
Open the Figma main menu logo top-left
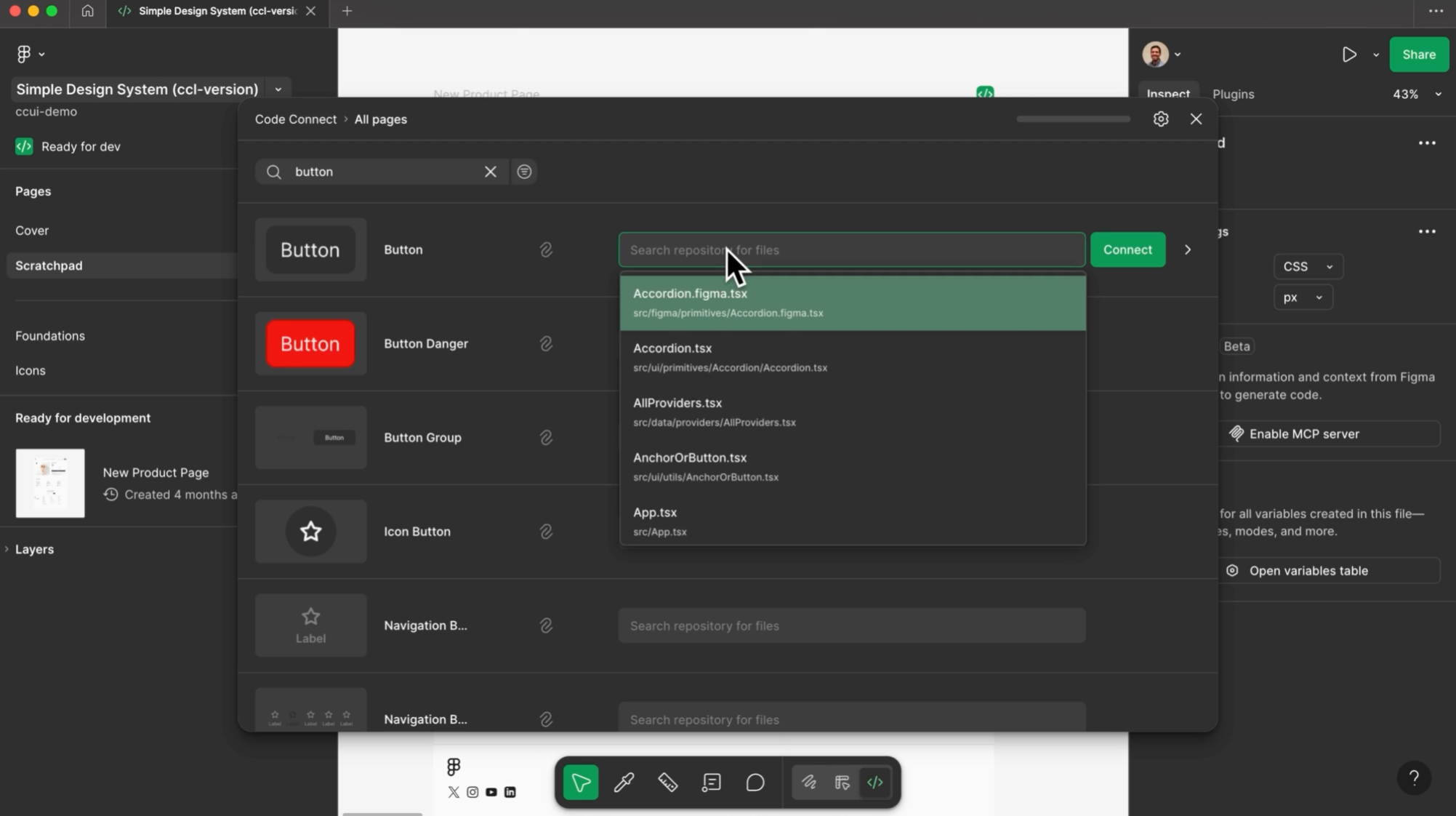(24, 53)
